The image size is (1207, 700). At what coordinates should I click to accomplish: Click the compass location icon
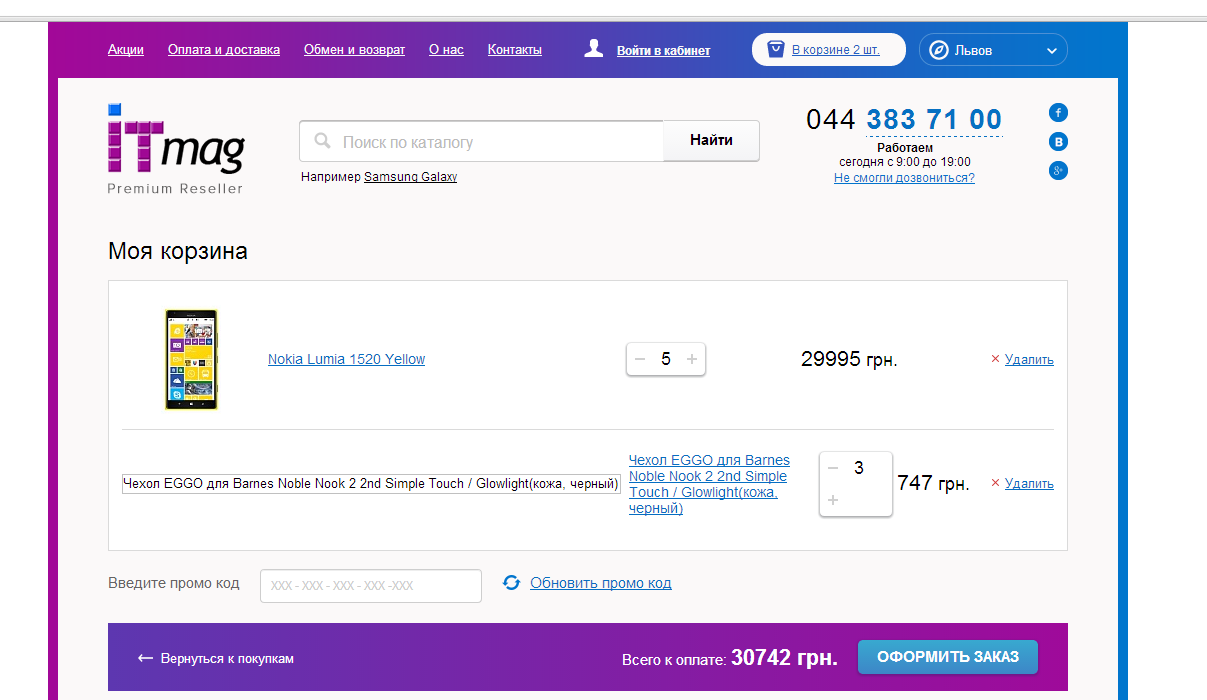click(x=938, y=50)
